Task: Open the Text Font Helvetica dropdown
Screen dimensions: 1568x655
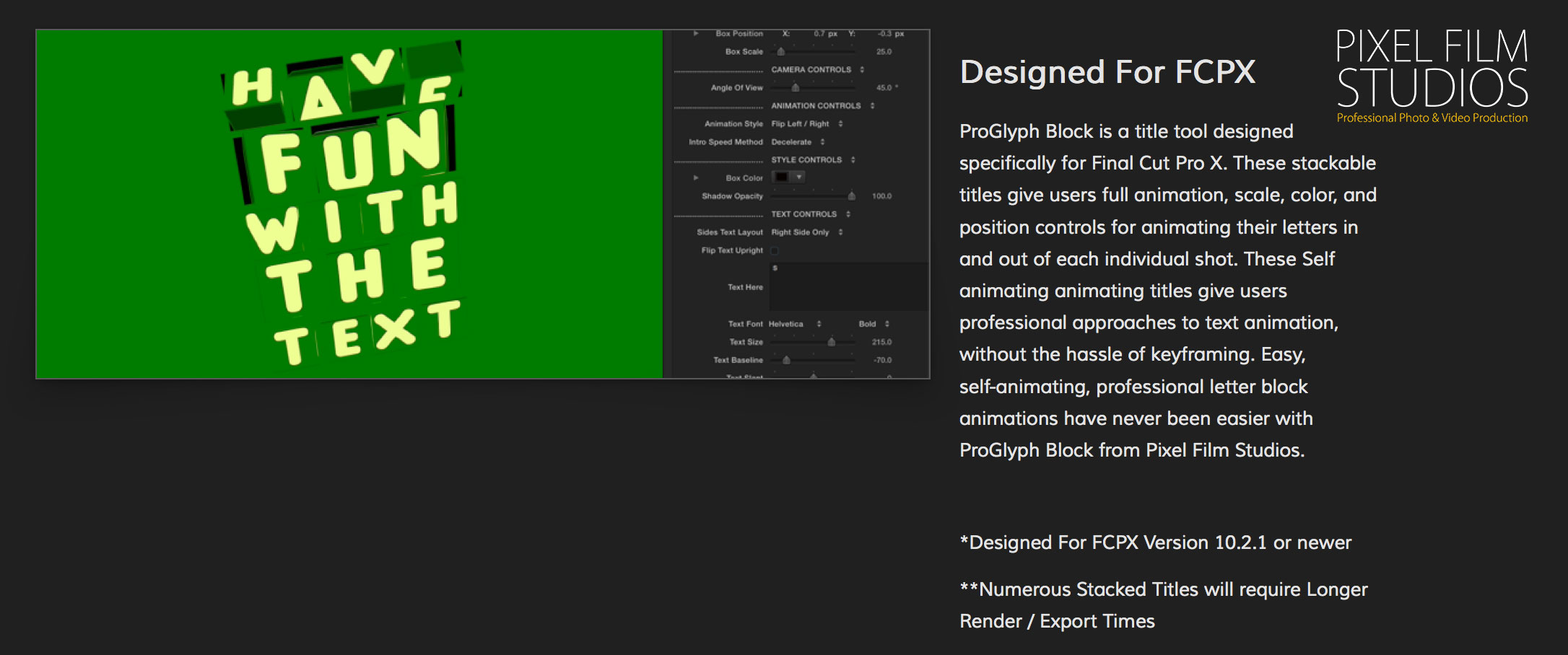Action: [795, 324]
